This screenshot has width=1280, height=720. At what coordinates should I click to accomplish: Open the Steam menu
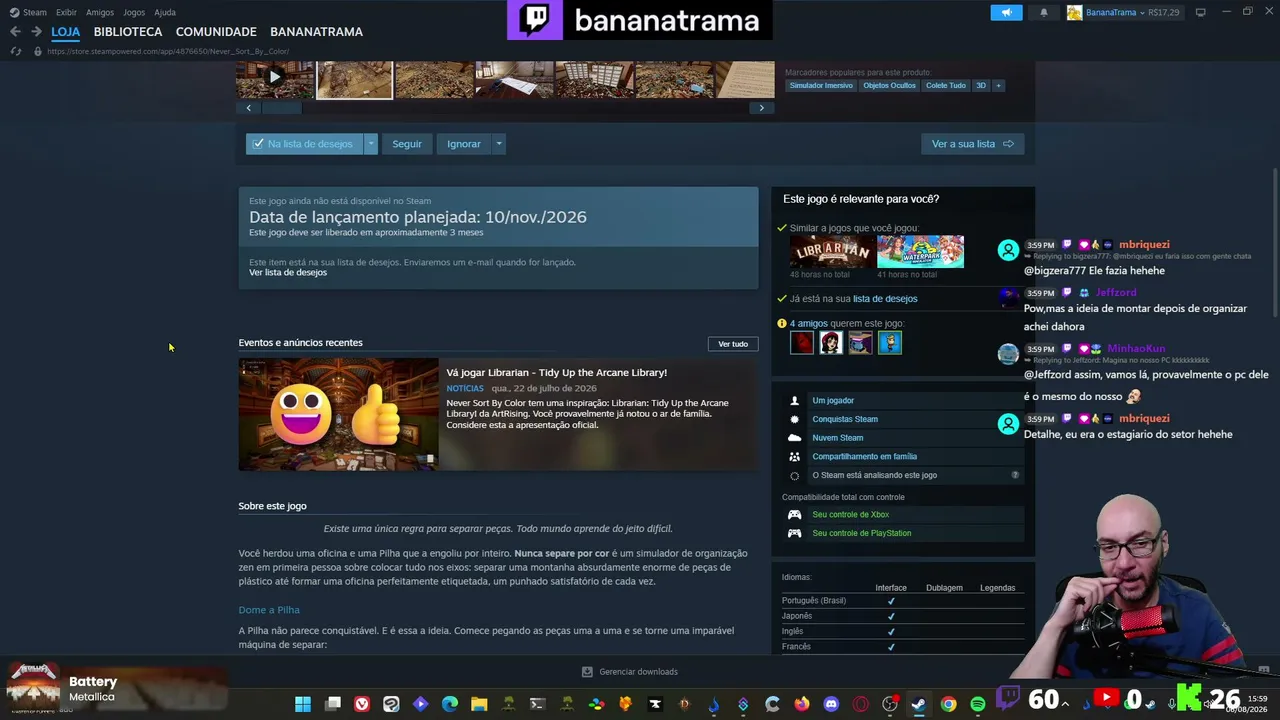[x=28, y=12]
